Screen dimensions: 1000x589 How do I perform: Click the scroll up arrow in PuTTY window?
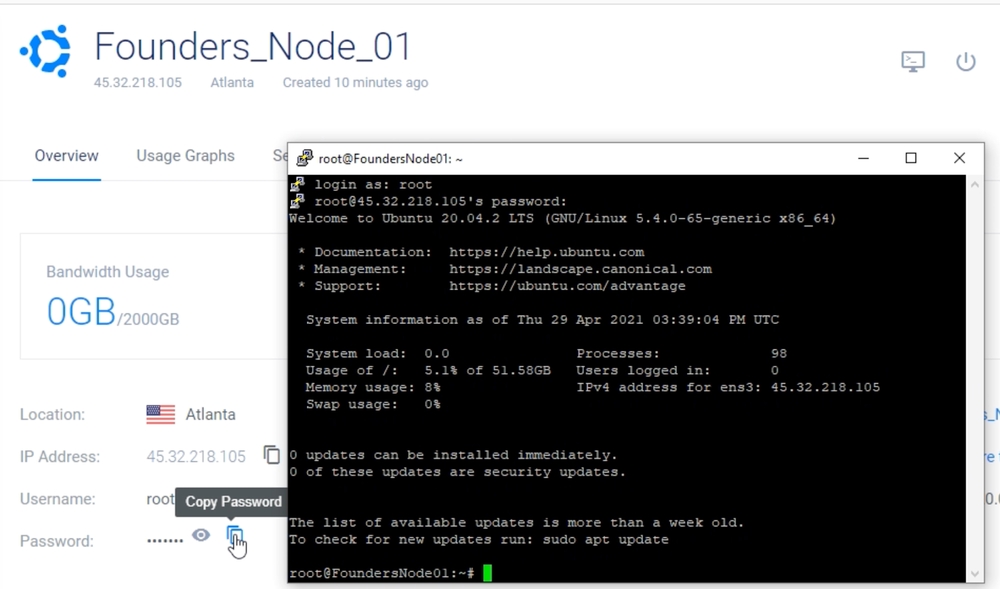974,185
